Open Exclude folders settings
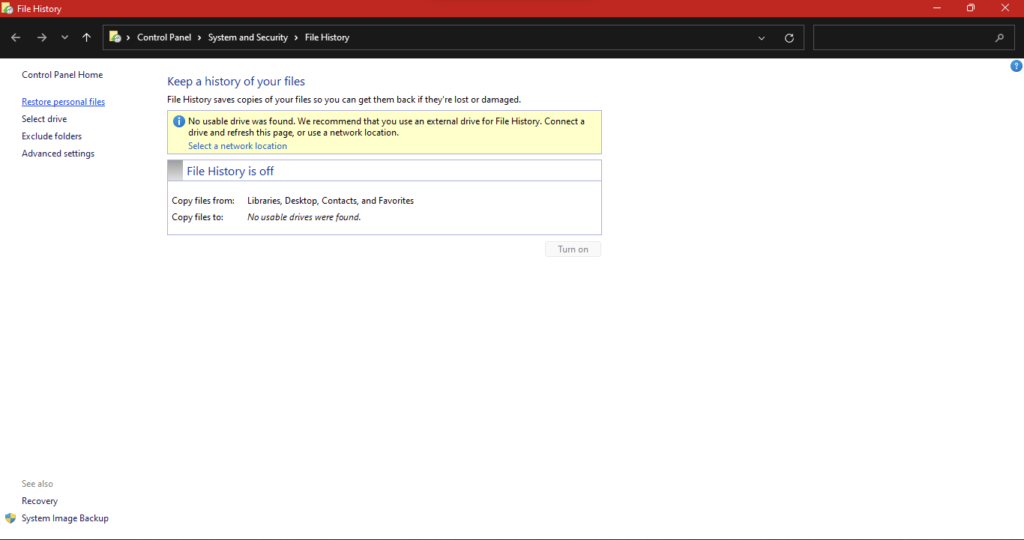The image size is (1024, 540). [x=52, y=136]
